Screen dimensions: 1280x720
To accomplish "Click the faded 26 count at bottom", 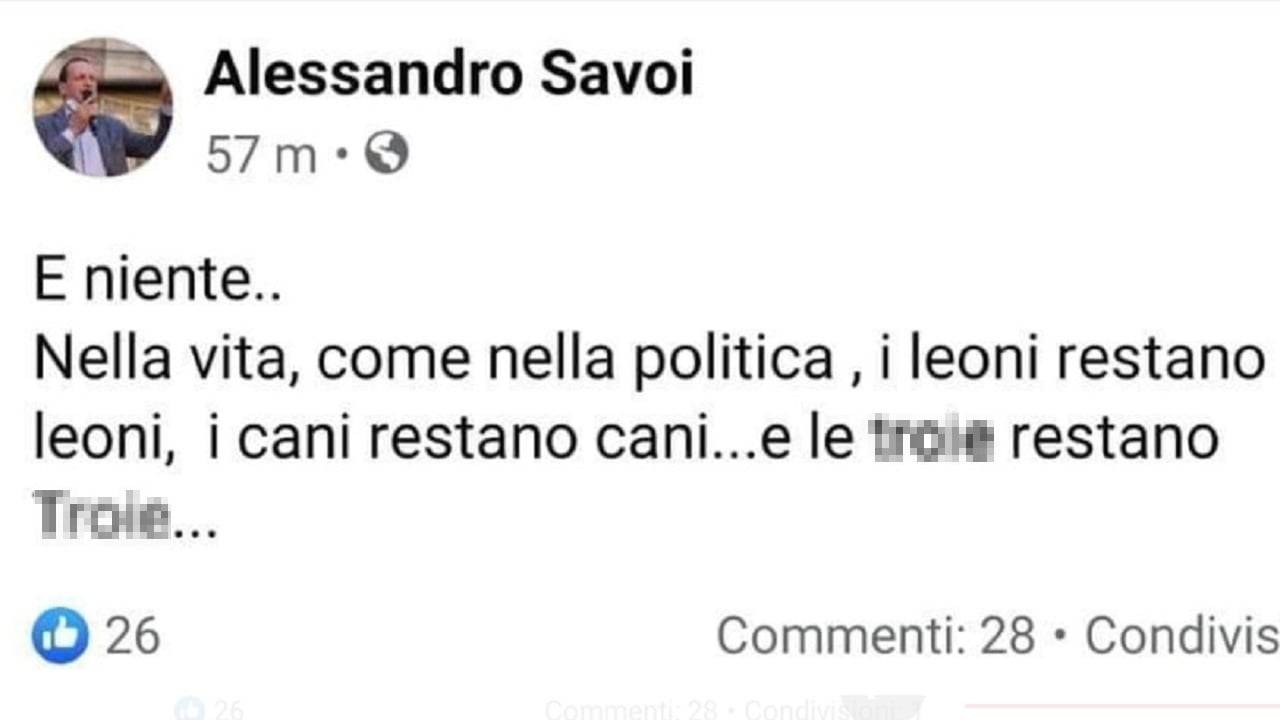I will pos(228,710).
